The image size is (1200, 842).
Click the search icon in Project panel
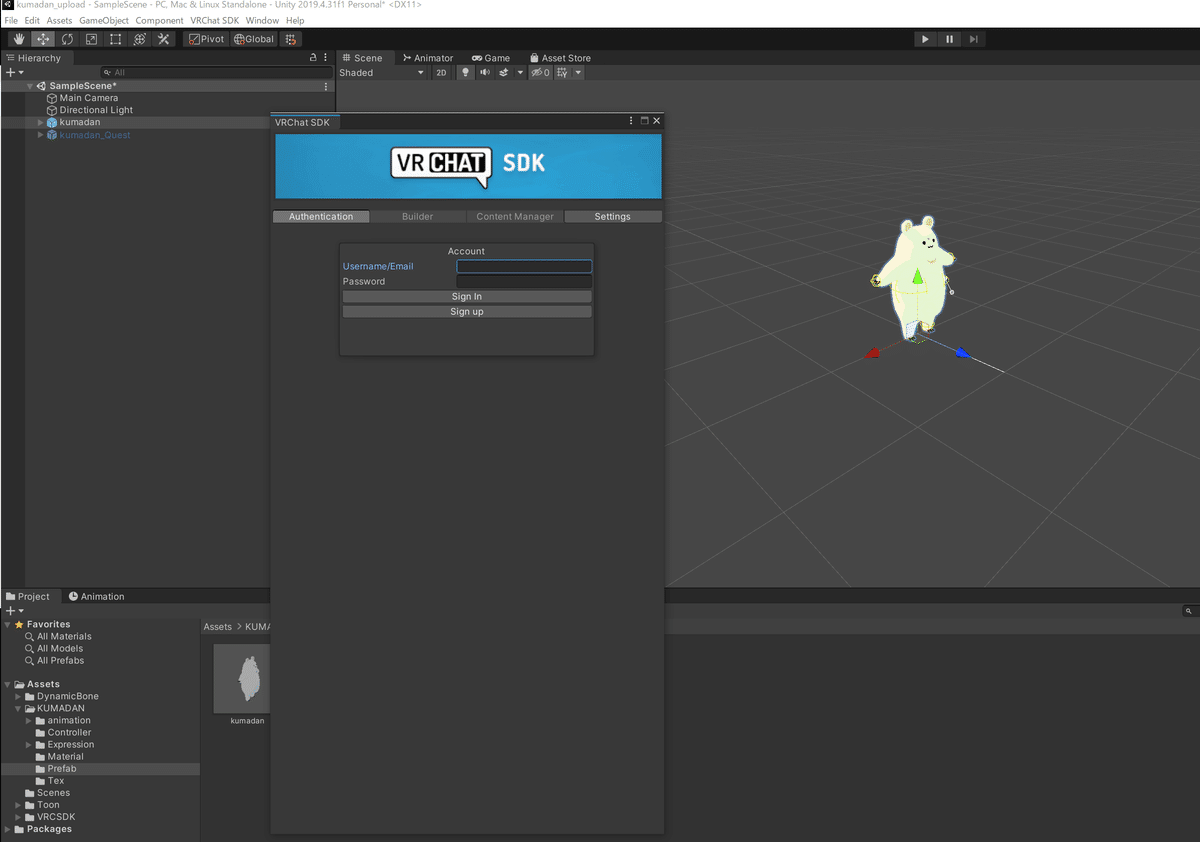click(1189, 611)
